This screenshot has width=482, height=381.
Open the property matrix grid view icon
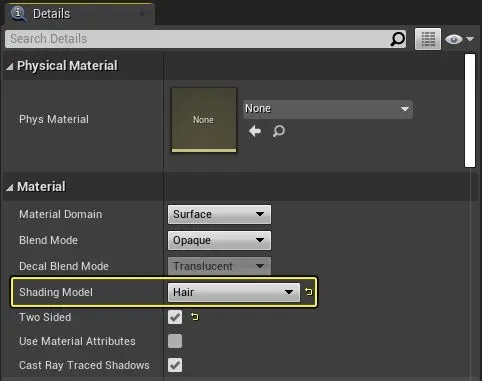[428, 39]
